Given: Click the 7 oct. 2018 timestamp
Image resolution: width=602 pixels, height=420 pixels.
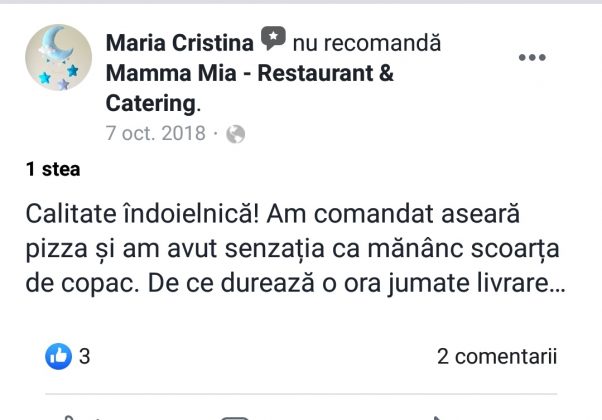Looking at the screenshot, I should (156, 133).
